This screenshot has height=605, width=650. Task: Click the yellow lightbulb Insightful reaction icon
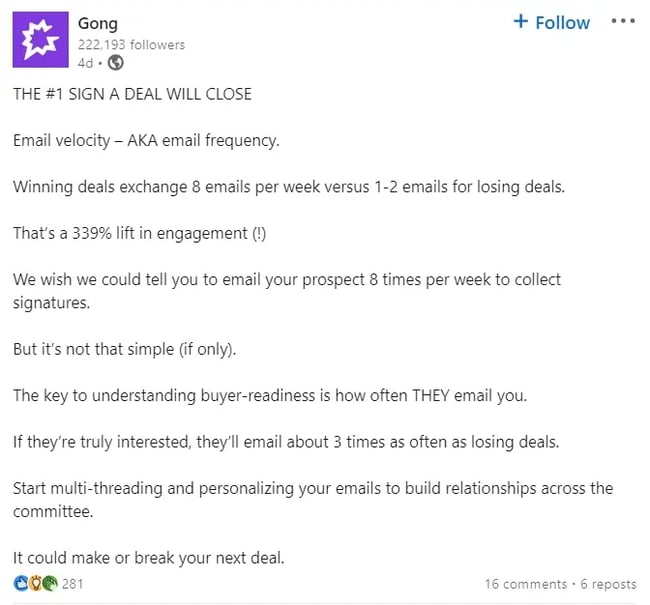pyautogui.click(x=35, y=583)
